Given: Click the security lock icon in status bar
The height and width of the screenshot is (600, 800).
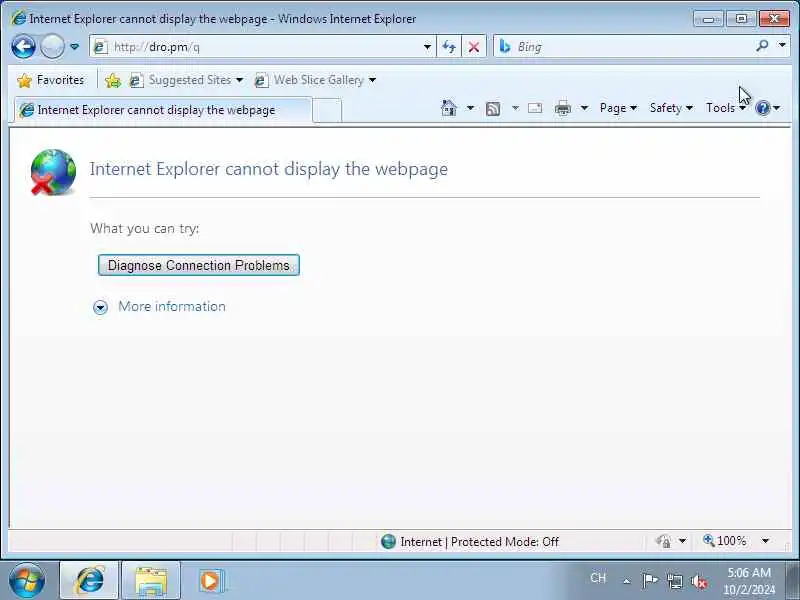Looking at the screenshot, I should (664, 541).
